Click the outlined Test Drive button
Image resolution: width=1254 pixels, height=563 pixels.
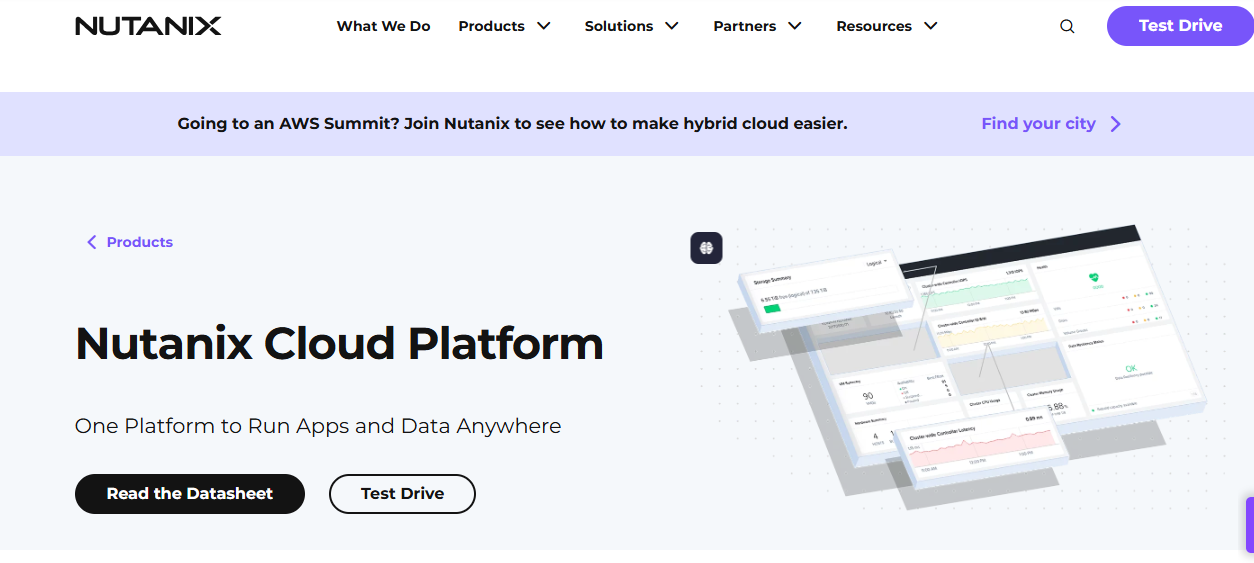(x=402, y=494)
